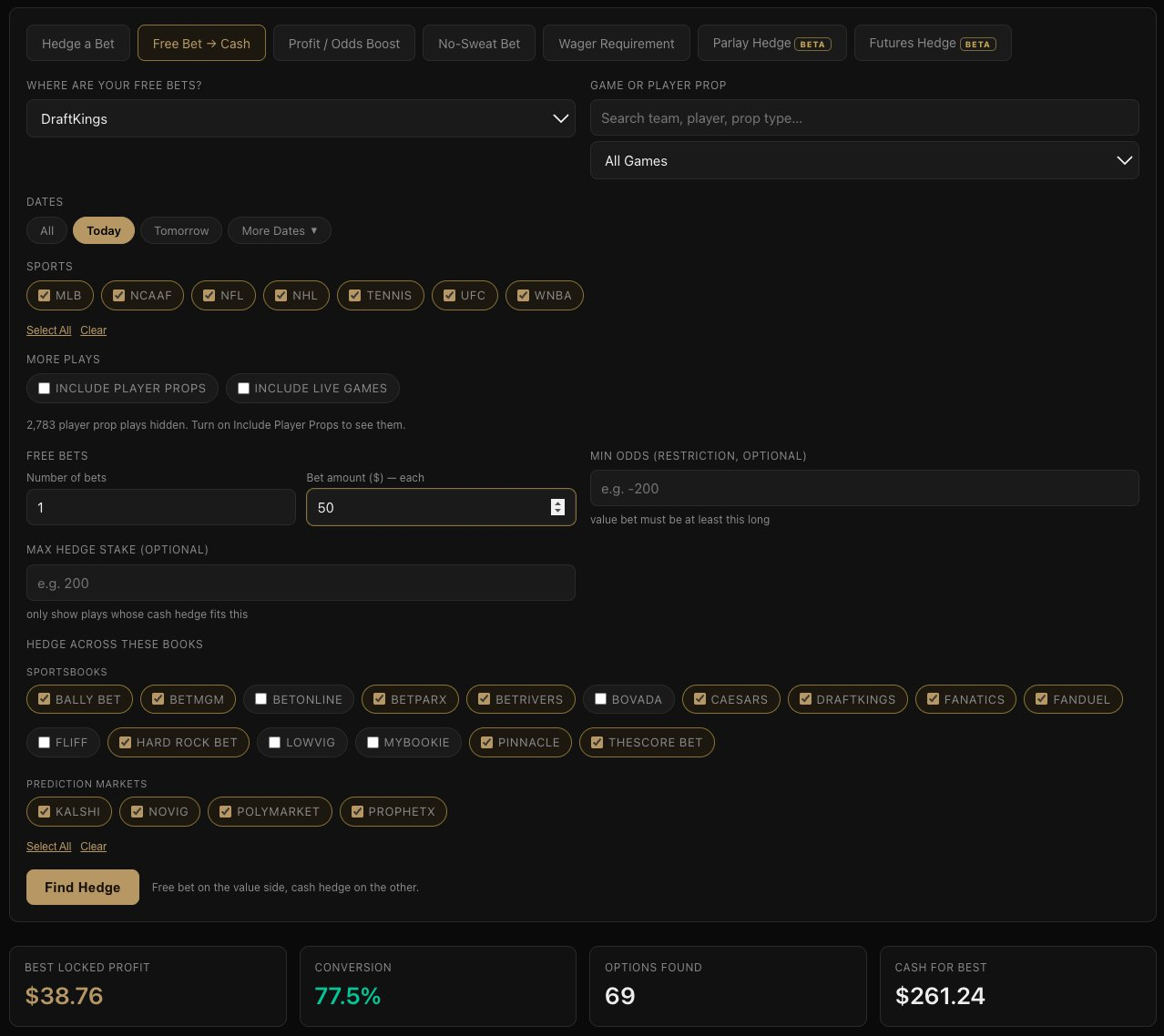Viewport: 1164px width, 1036px height.
Task: Uncheck the Hard Rock Bet sportsbook
Action: pyautogui.click(x=125, y=742)
